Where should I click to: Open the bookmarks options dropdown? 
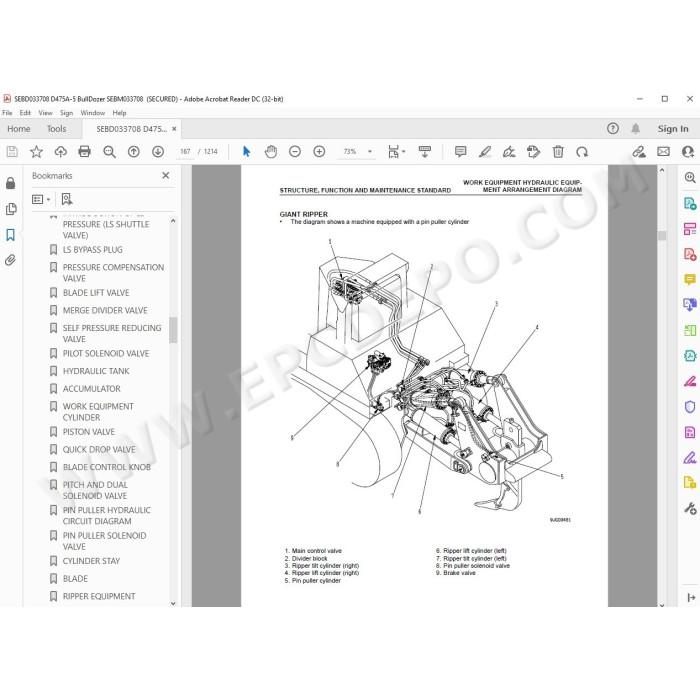(41, 199)
